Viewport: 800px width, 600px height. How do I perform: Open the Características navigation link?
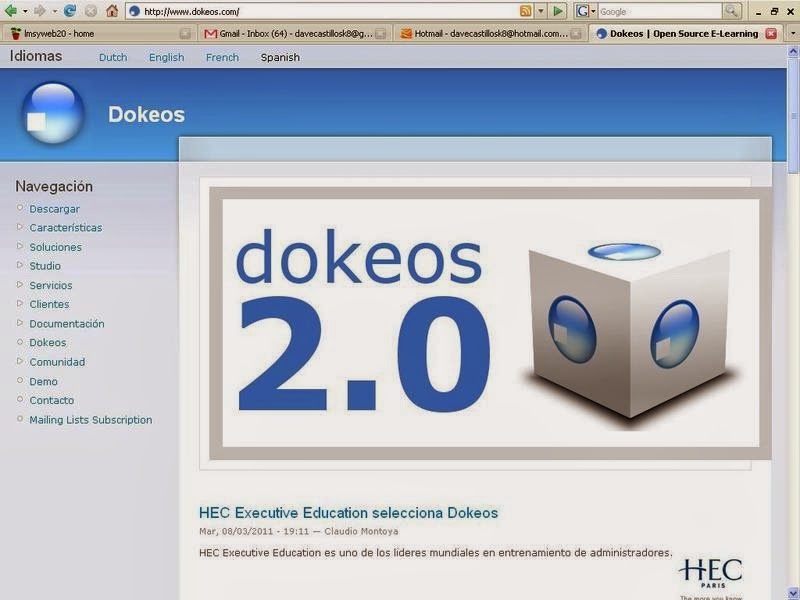65,228
